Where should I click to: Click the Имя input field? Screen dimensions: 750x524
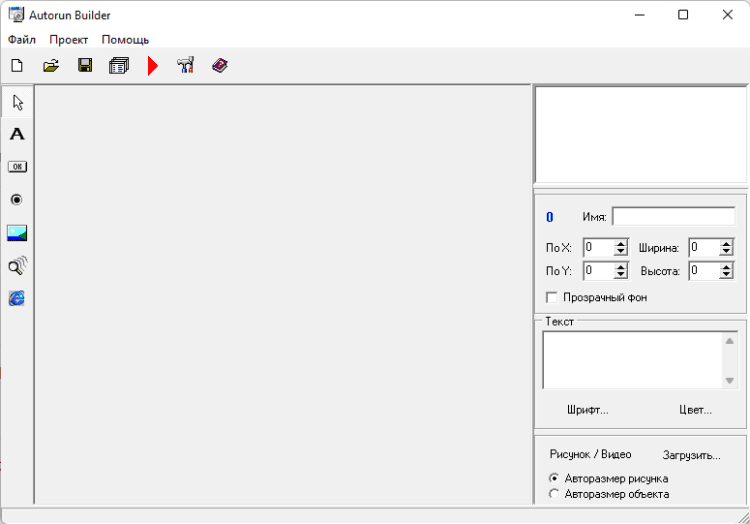coord(673,217)
